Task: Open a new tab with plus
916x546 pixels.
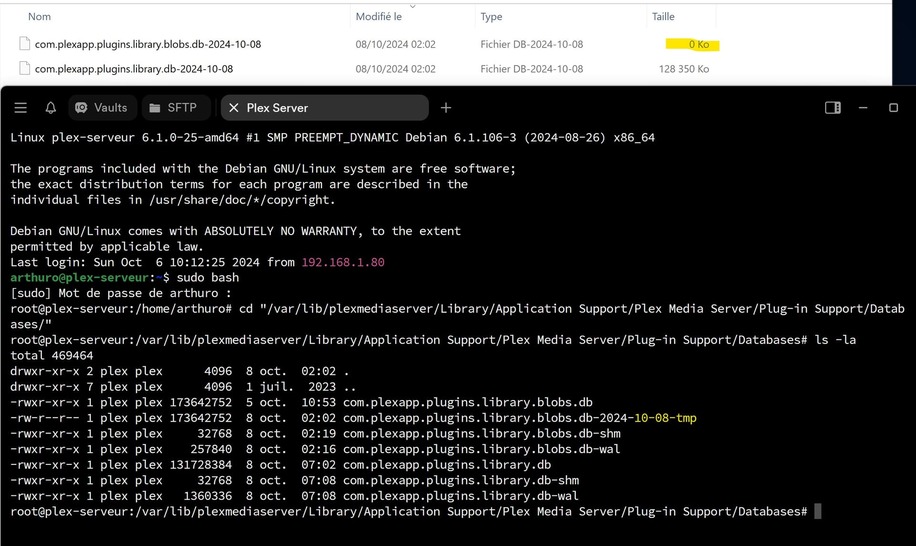Action: 446,108
